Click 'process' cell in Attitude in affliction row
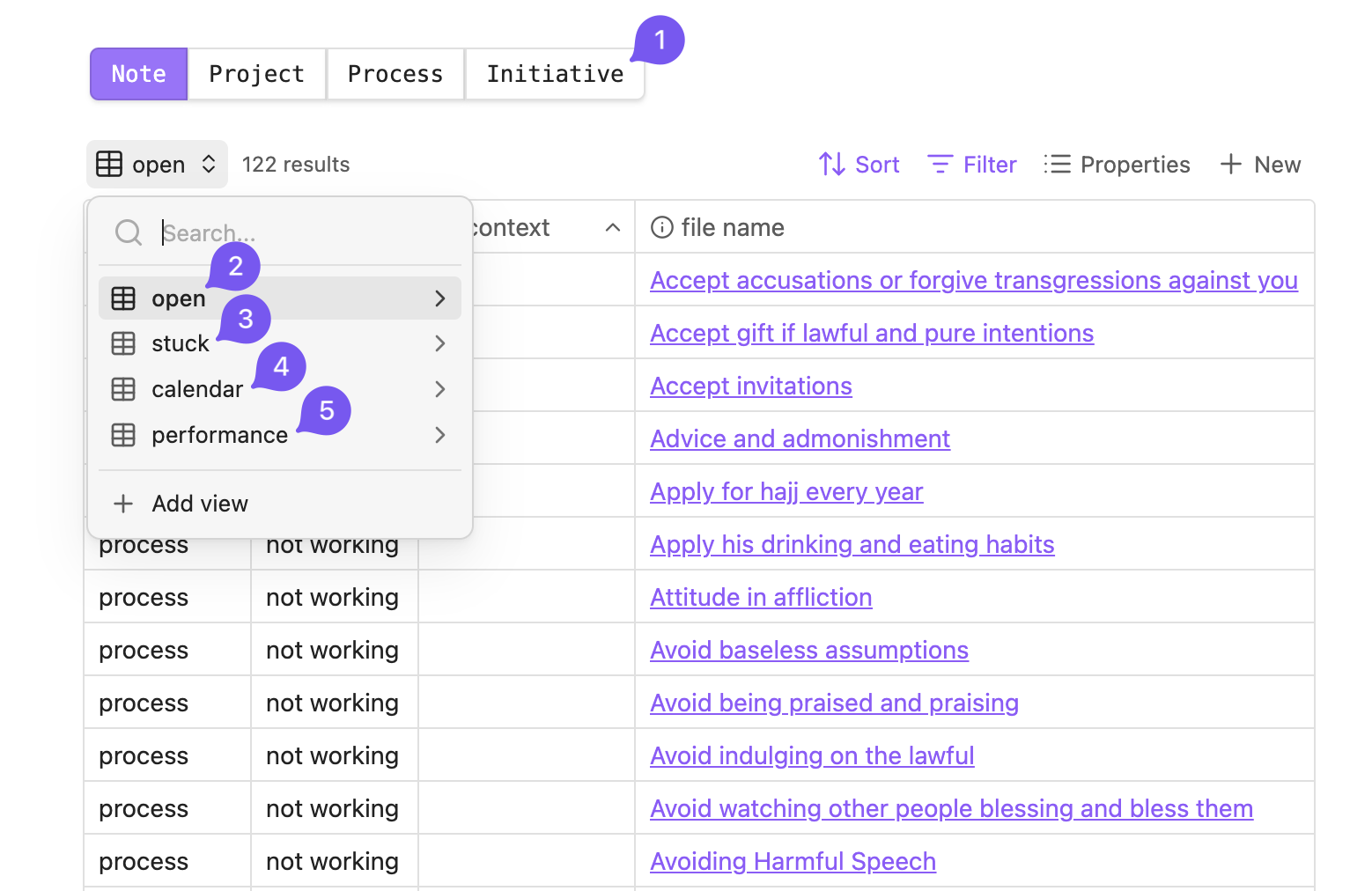 point(167,597)
